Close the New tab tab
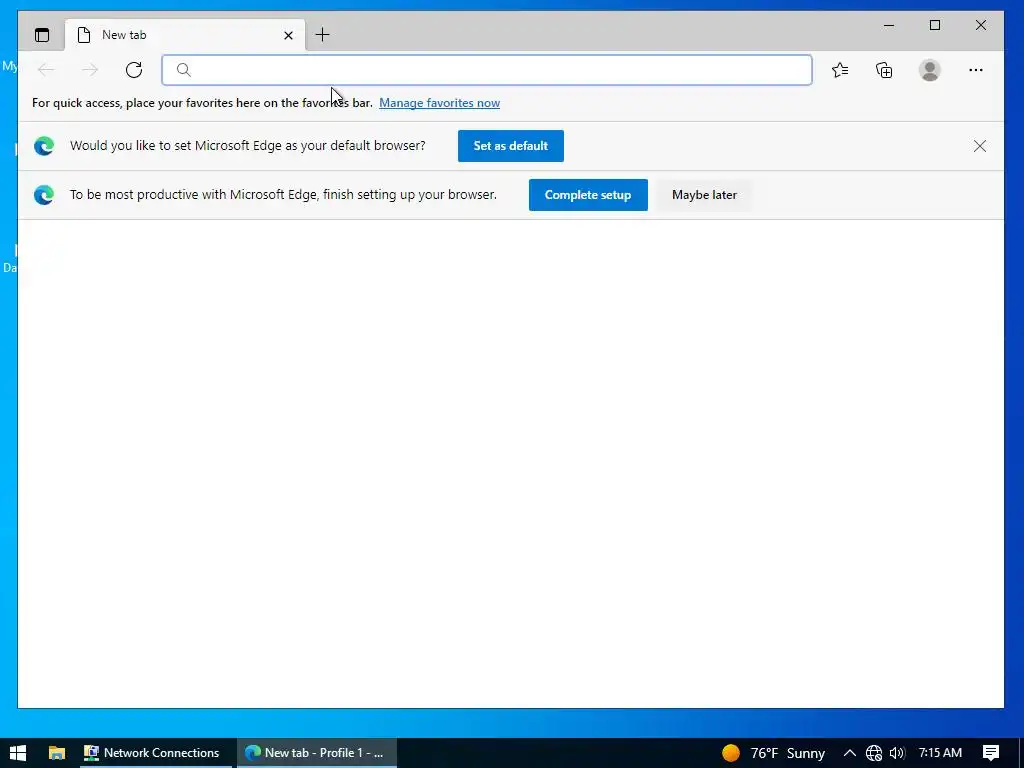Image resolution: width=1024 pixels, height=768 pixels. click(x=288, y=35)
